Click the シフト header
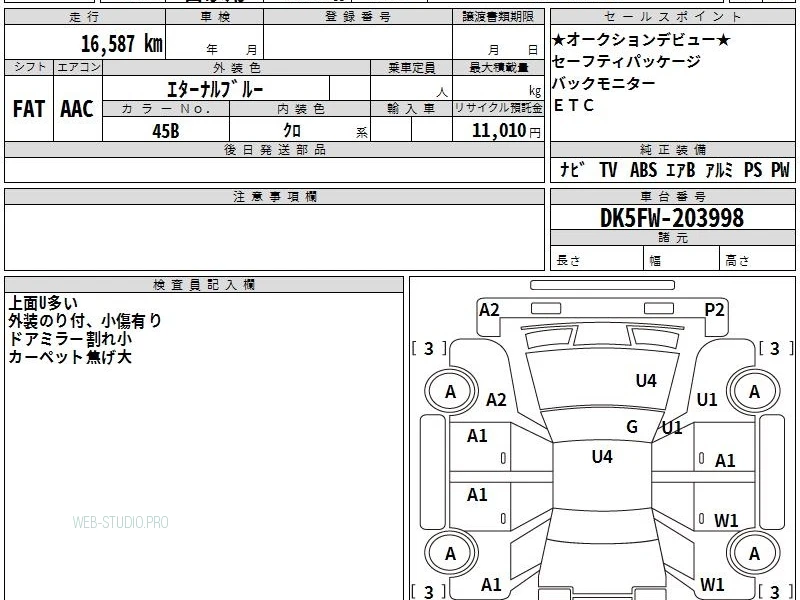 coord(29,67)
